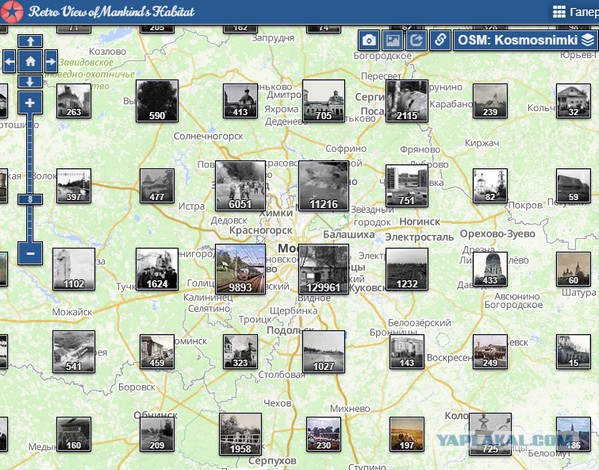Pan the map down with arrow button
599x470 pixels.
pos(30,81)
